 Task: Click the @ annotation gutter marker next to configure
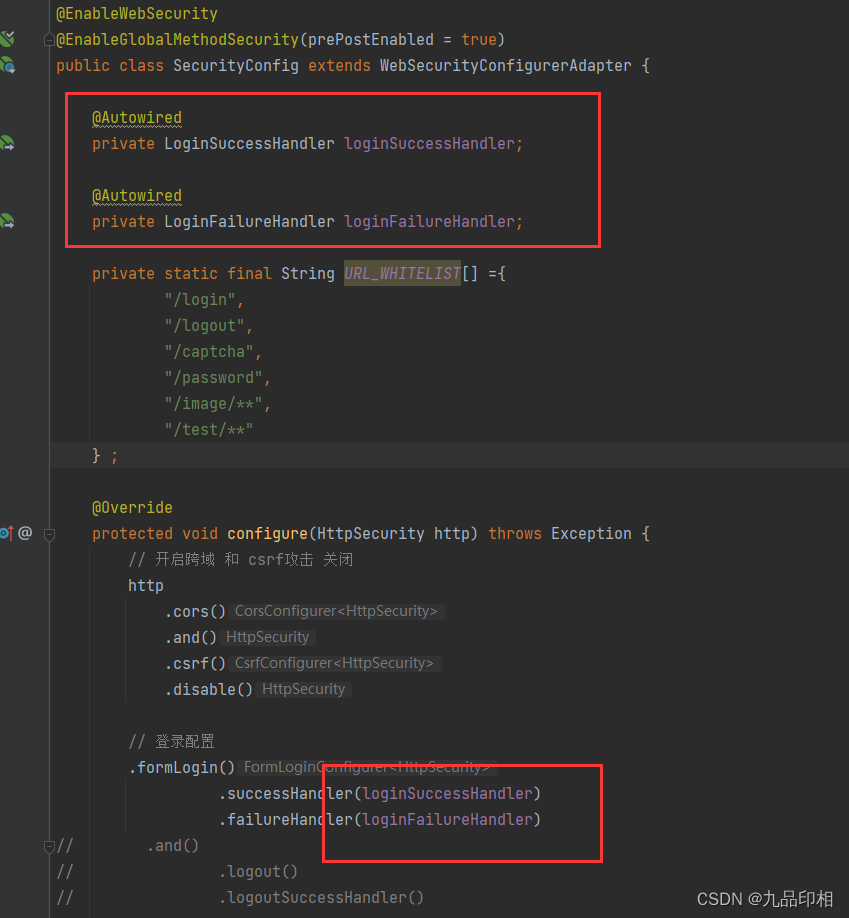pos(25,533)
